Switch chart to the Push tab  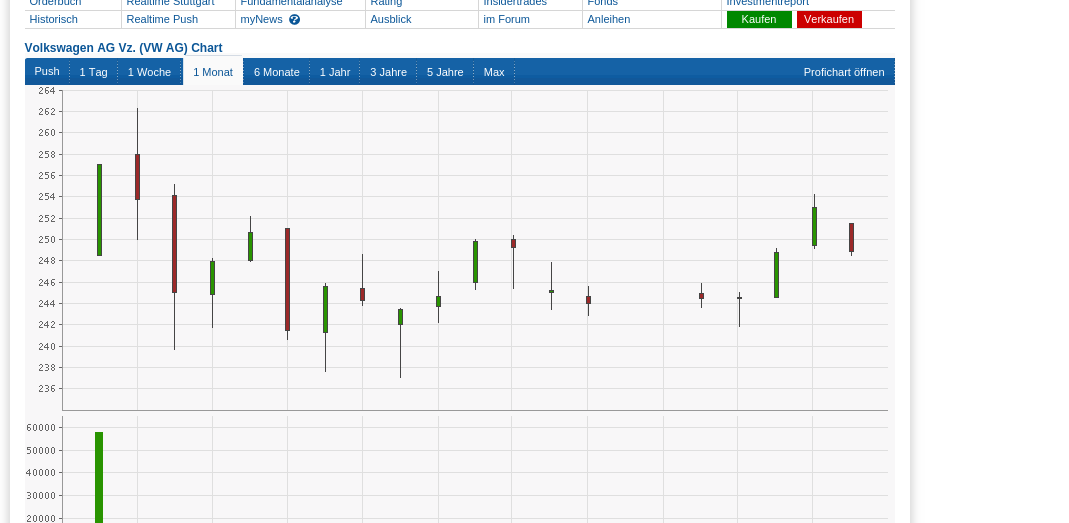[x=47, y=71]
